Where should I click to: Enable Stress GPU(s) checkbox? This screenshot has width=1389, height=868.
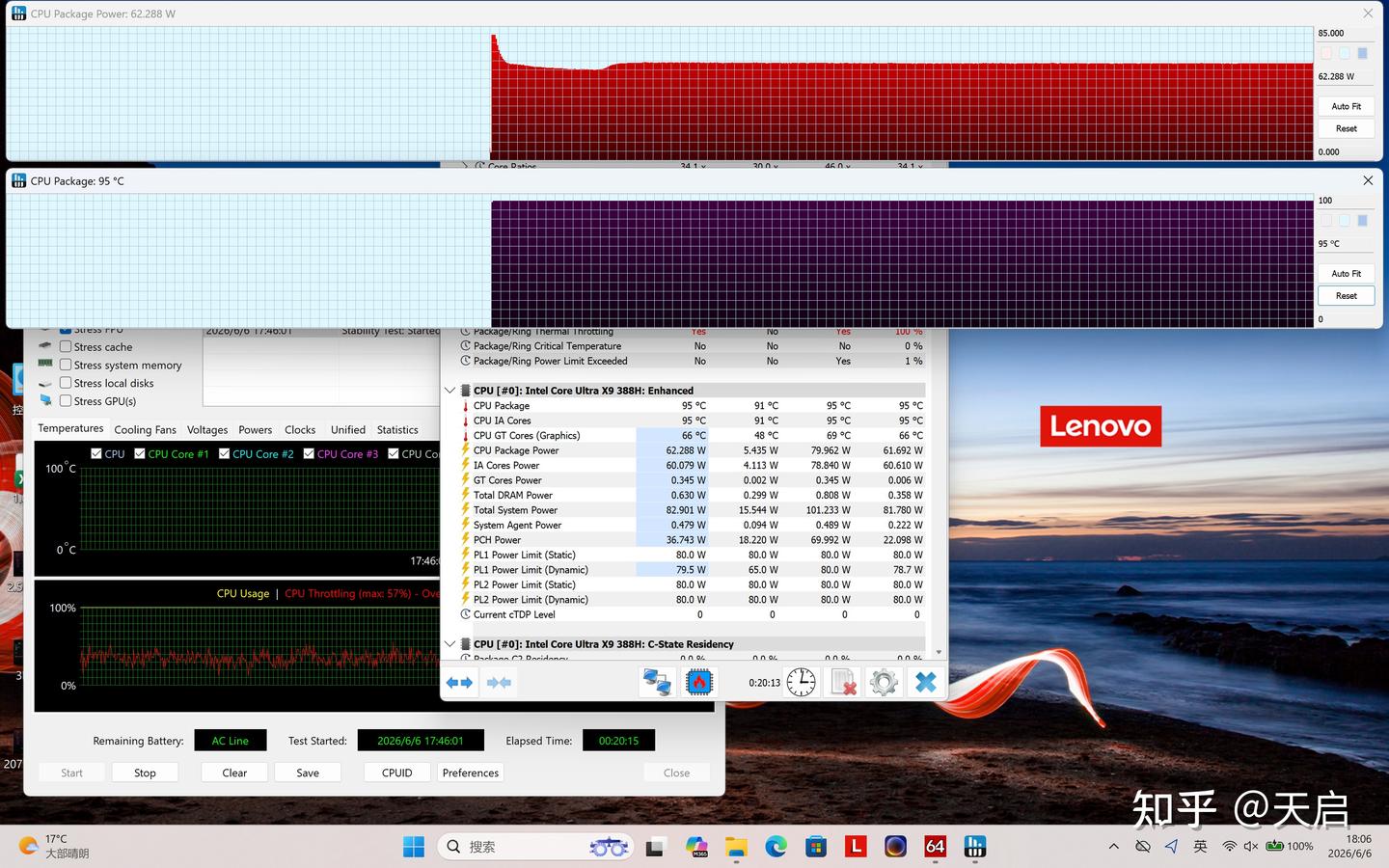(x=66, y=401)
